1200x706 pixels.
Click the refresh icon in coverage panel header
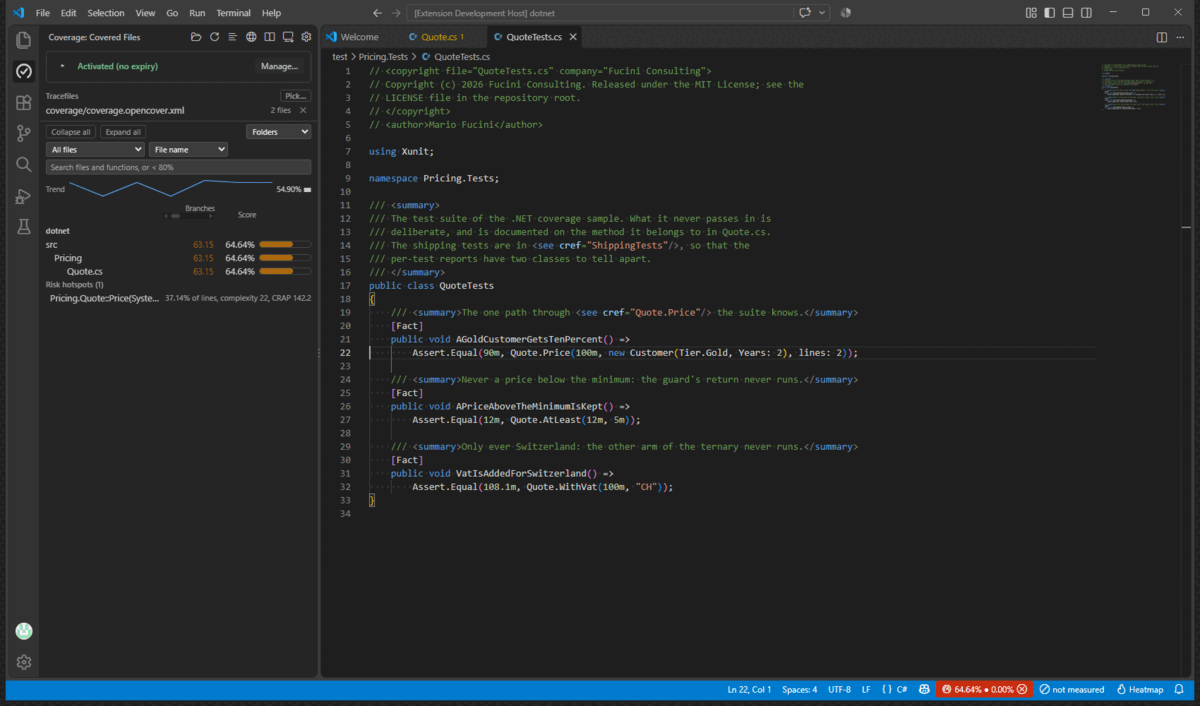[214, 37]
